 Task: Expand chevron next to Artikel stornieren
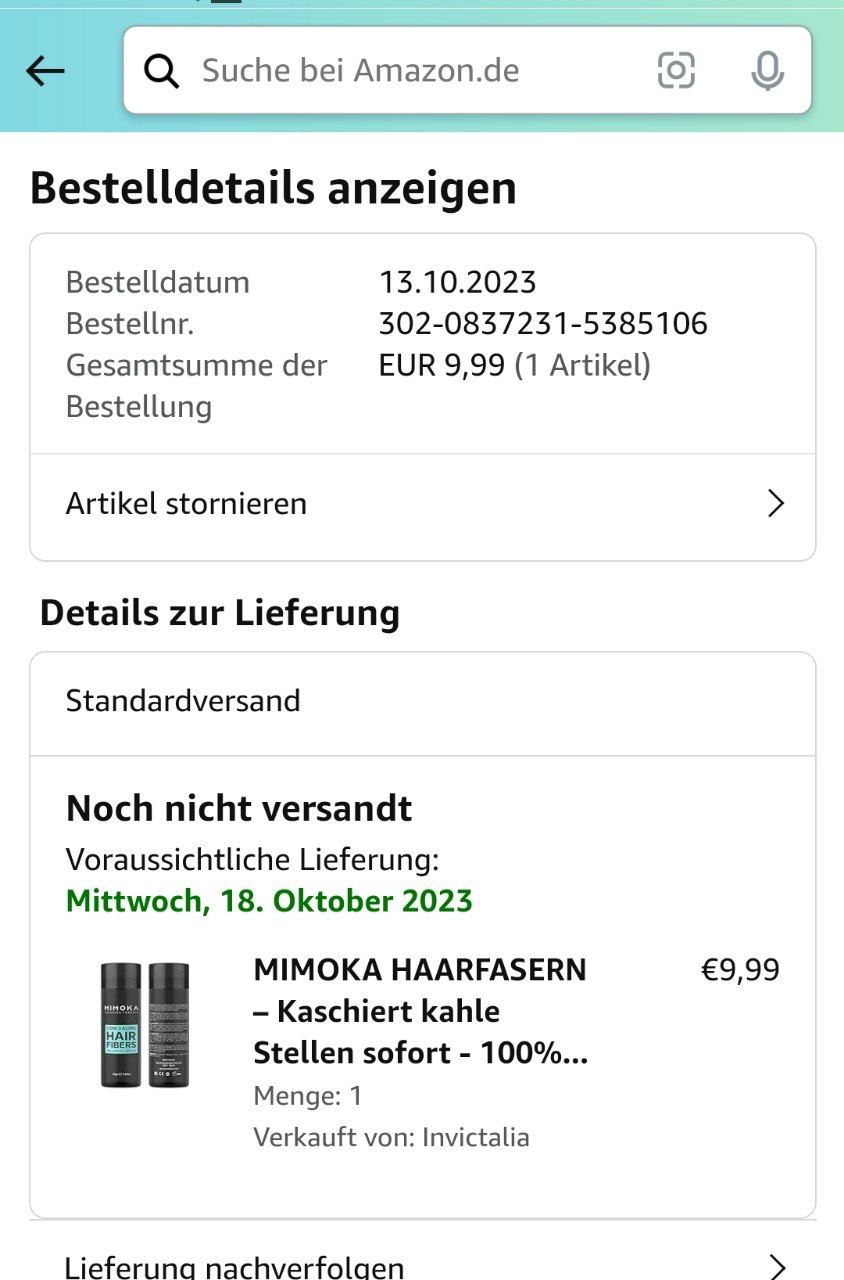(x=775, y=504)
